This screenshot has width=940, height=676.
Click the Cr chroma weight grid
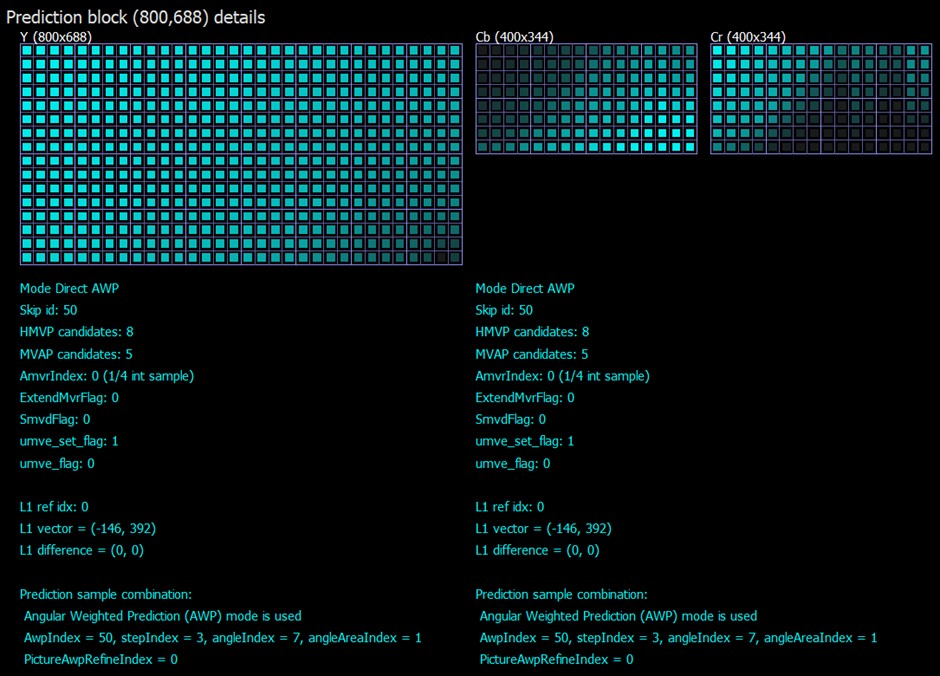coord(821,99)
